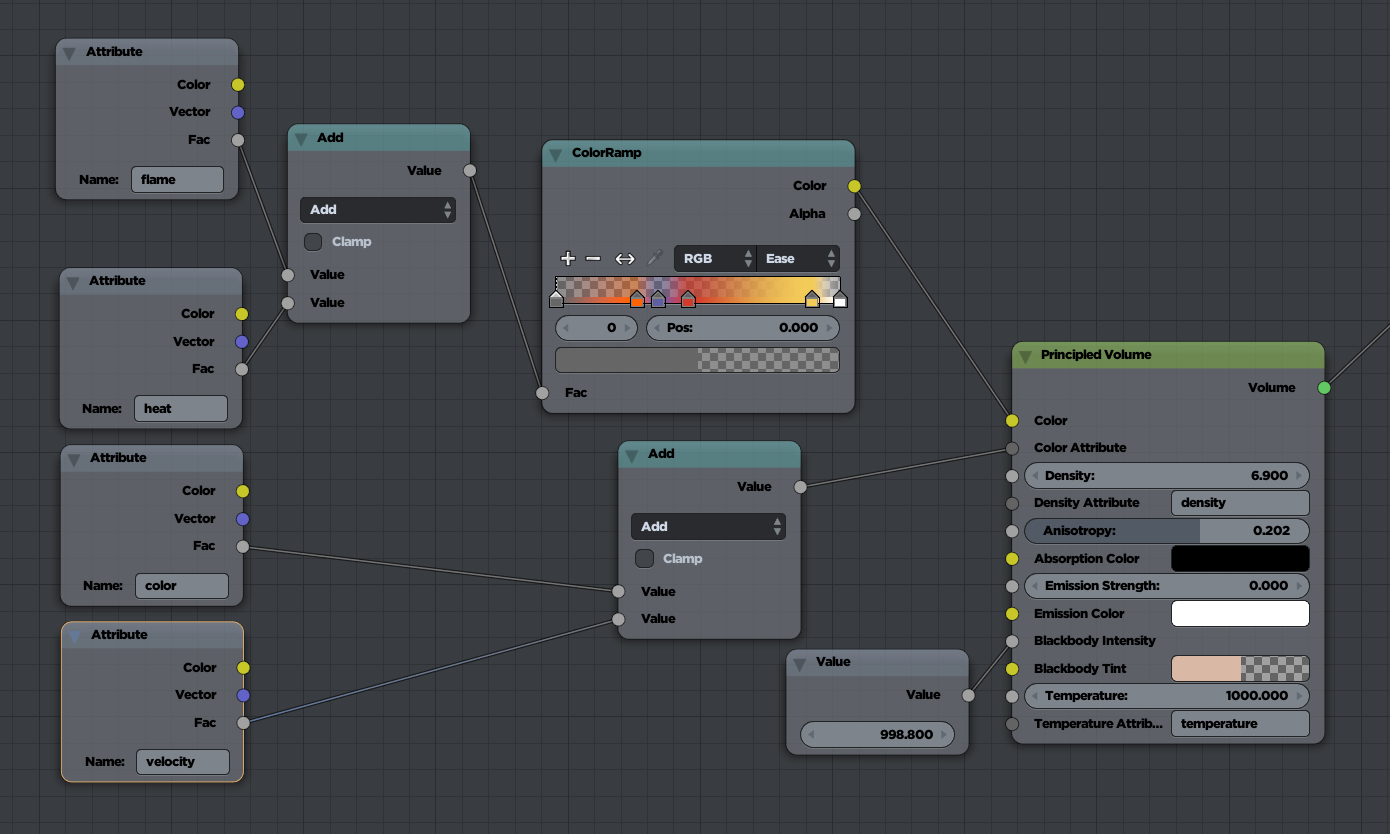
Task: Open operation dropdown on Add node feeding Color Attribute
Action: click(x=708, y=527)
